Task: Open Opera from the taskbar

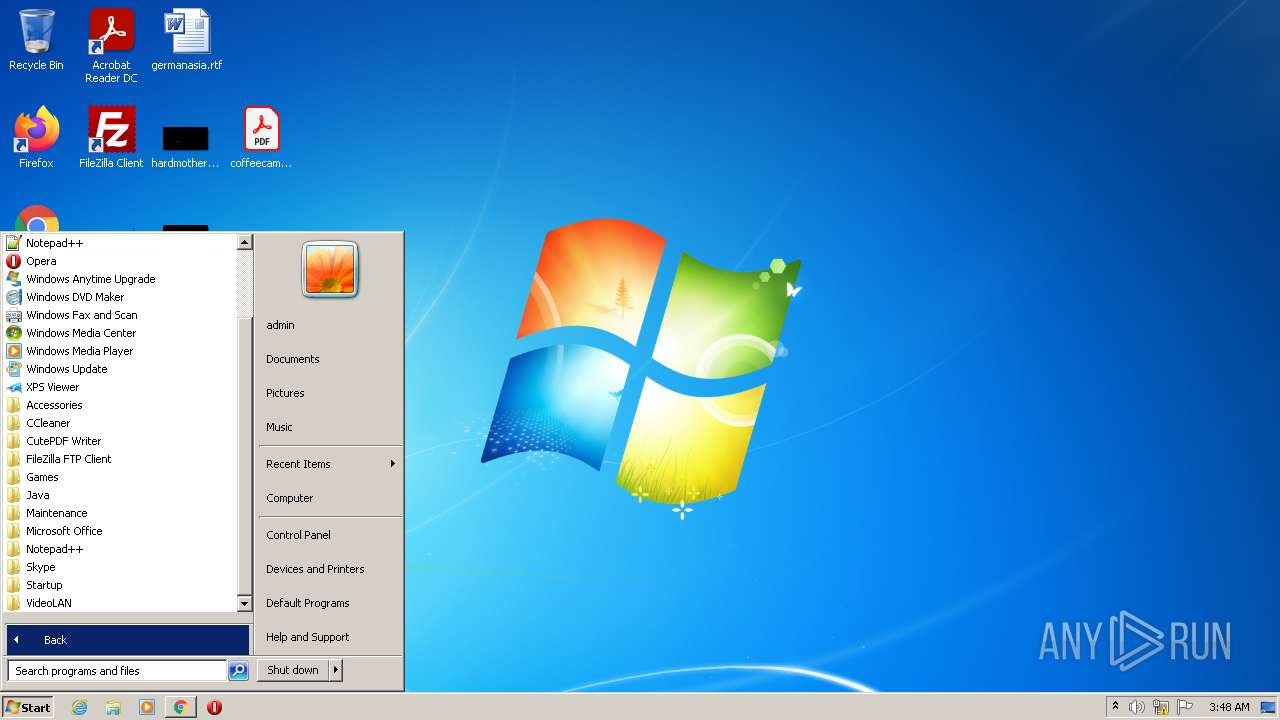Action: pyautogui.click(x=214, y=707)
